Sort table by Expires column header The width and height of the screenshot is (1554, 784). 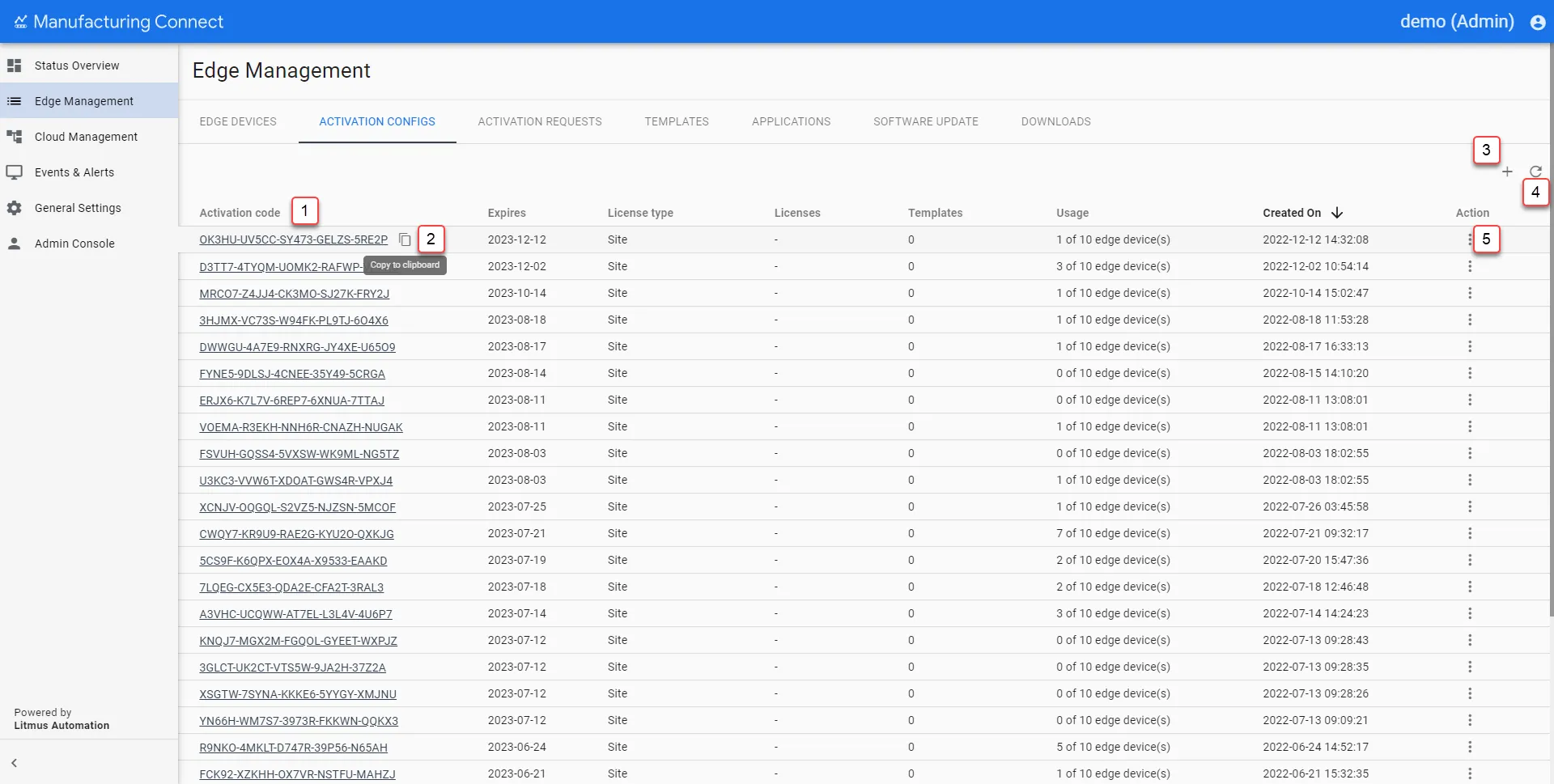tap(507, 213)
